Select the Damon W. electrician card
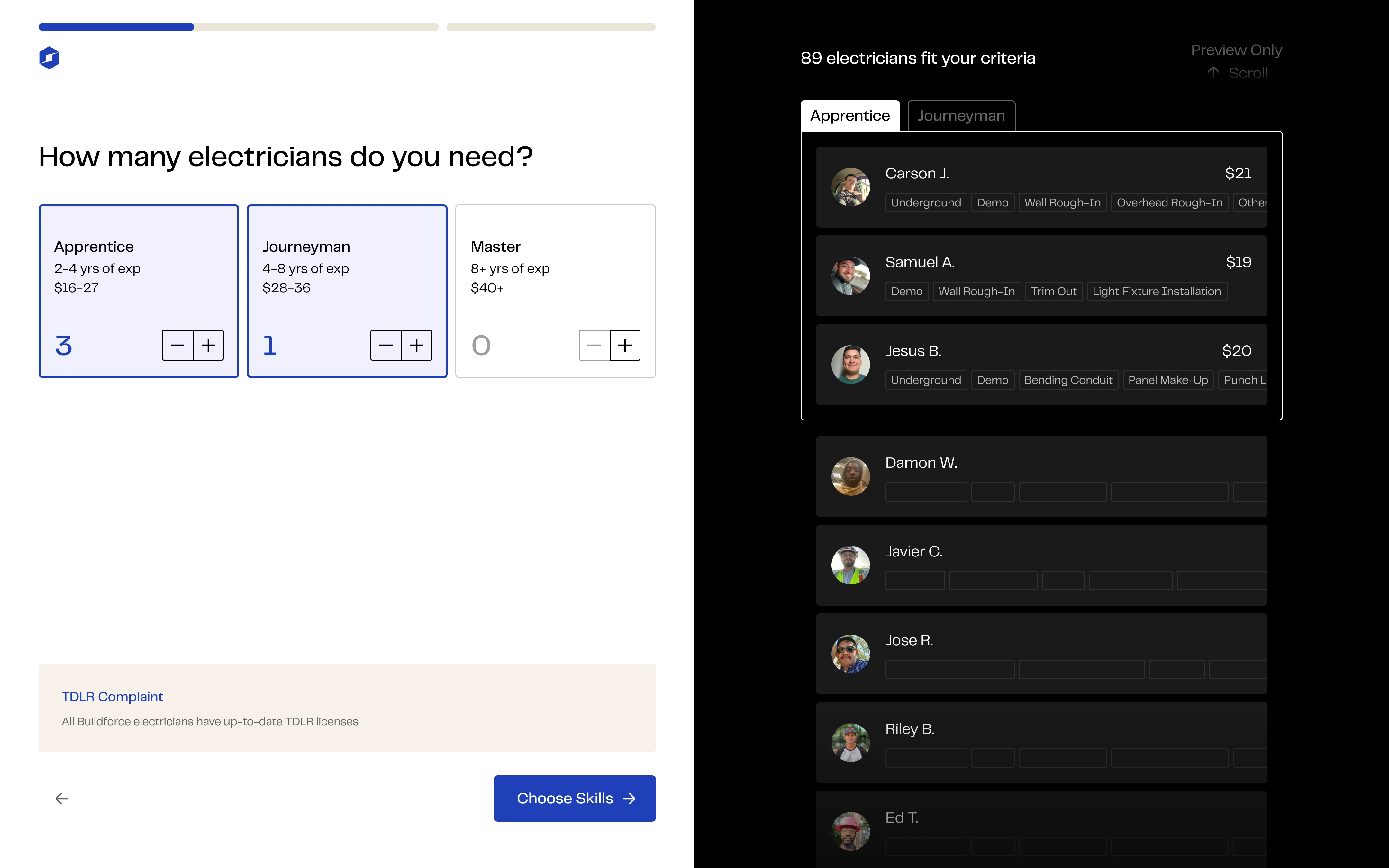 (x=1041, y=476)
